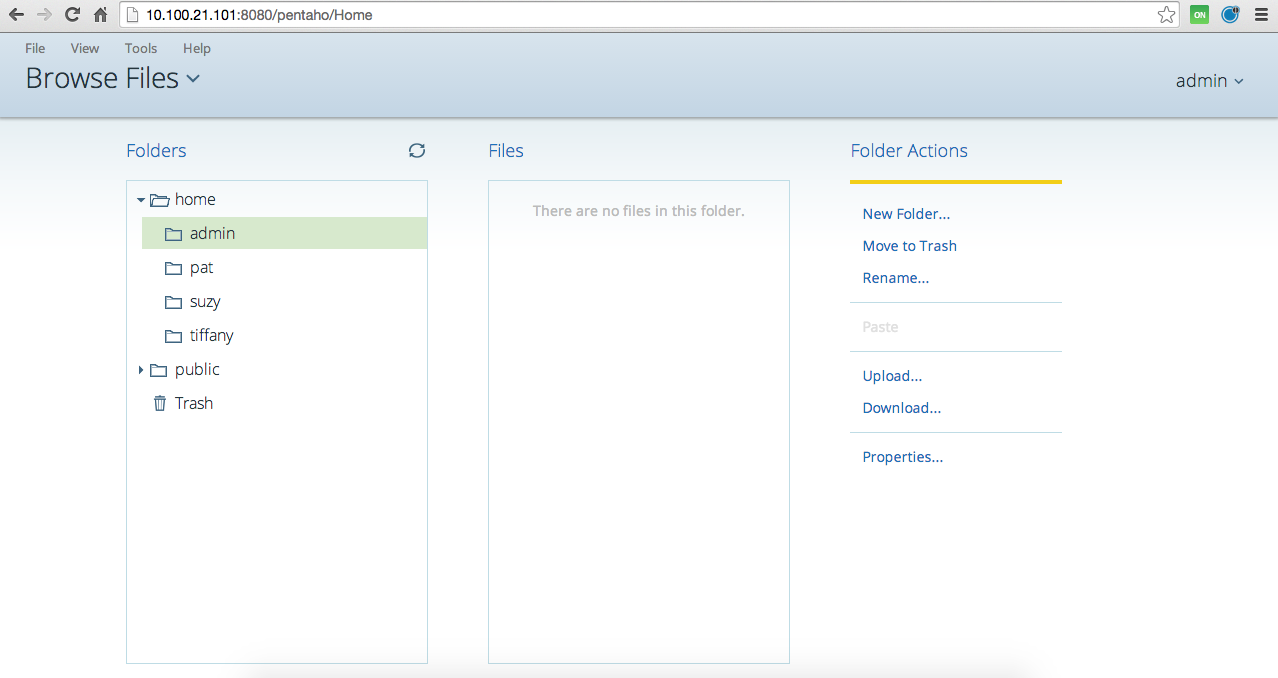Go to the browser home page icon
The width and height of the screenshot is (1278, 678).
(x=100, y=15)
